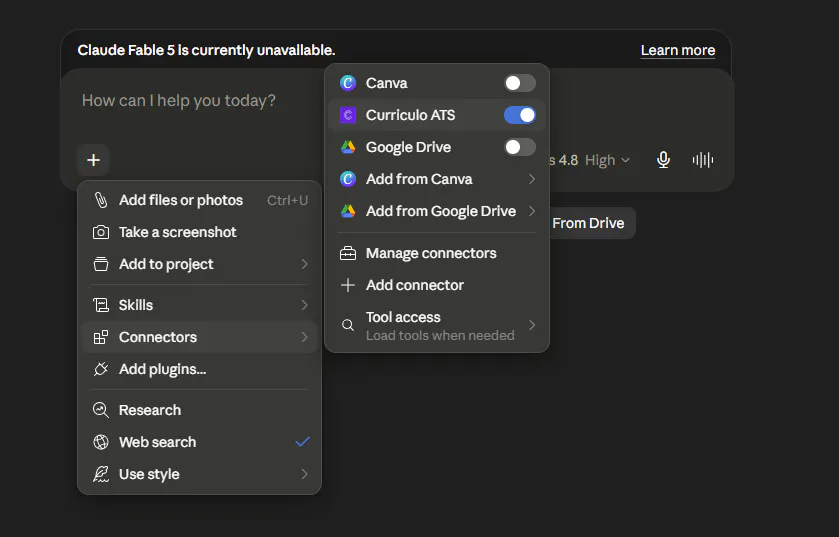Disable the Curriculo ATS connector toggle
Viewport: 839px width, 537px height.
(520, 115)
